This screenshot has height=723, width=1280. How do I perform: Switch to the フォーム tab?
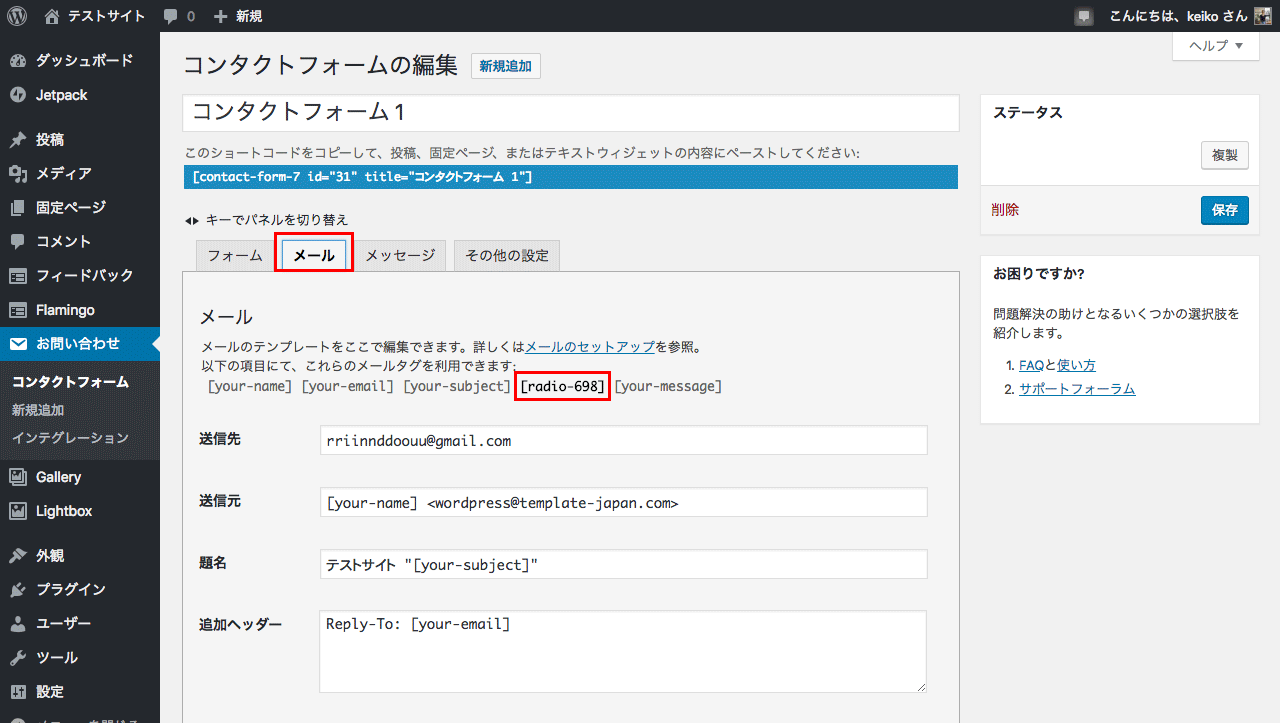[235, 255]
